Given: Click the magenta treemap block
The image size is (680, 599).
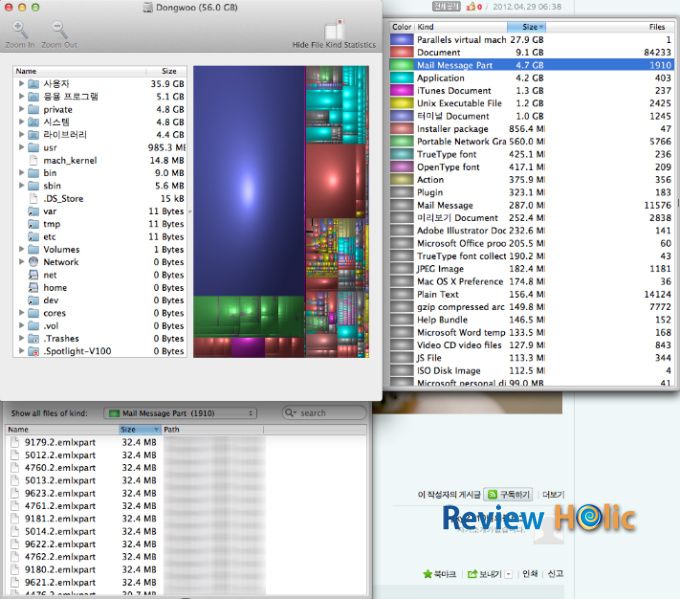Looking at the screenshot, I should click(248, 348).
